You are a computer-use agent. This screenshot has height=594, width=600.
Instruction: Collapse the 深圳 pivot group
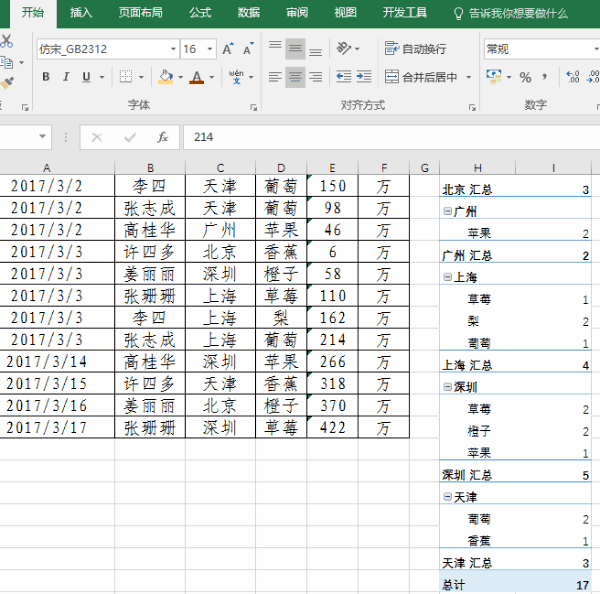448,386
